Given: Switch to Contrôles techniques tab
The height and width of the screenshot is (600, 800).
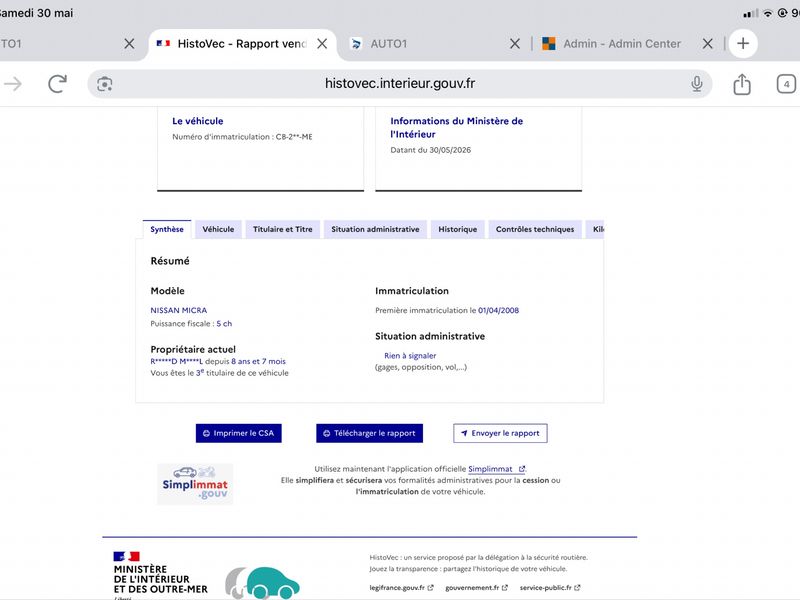Looking at the screenshot, I should tap(535, 230).
